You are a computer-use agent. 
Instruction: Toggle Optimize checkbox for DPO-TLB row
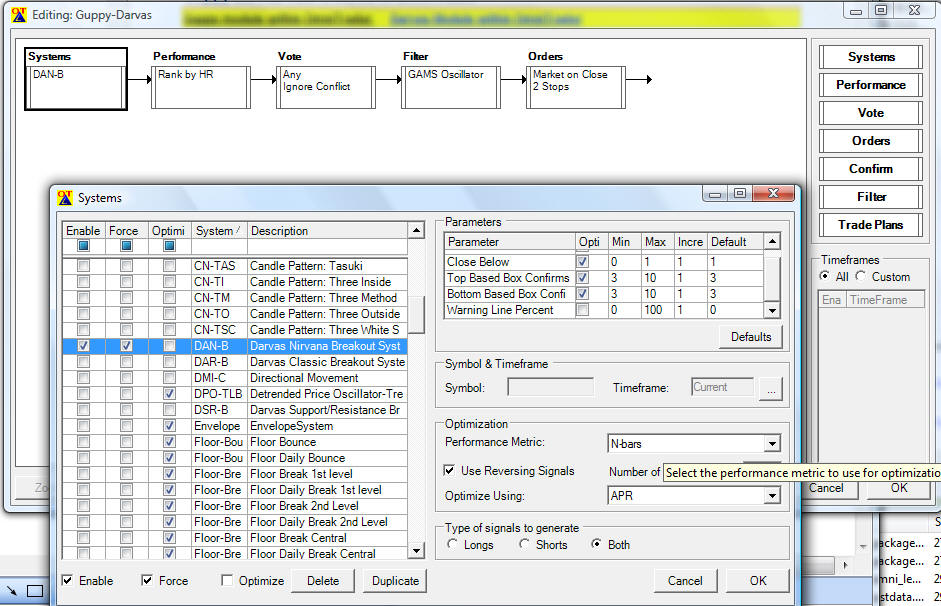(x=169, y=394)
